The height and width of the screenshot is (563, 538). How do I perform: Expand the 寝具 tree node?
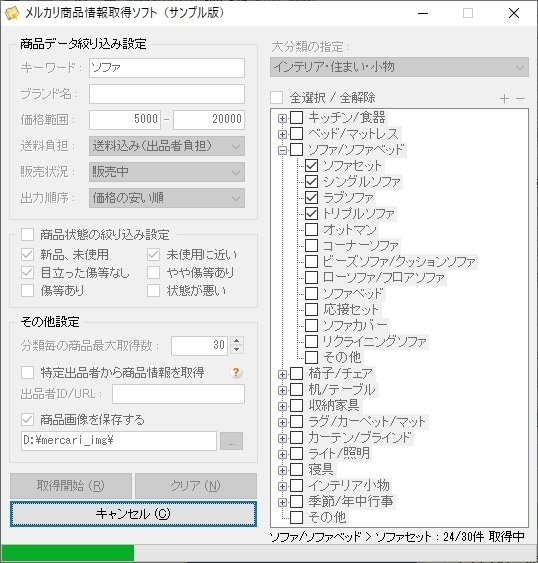pyautogui.click(x=282, y=470)
